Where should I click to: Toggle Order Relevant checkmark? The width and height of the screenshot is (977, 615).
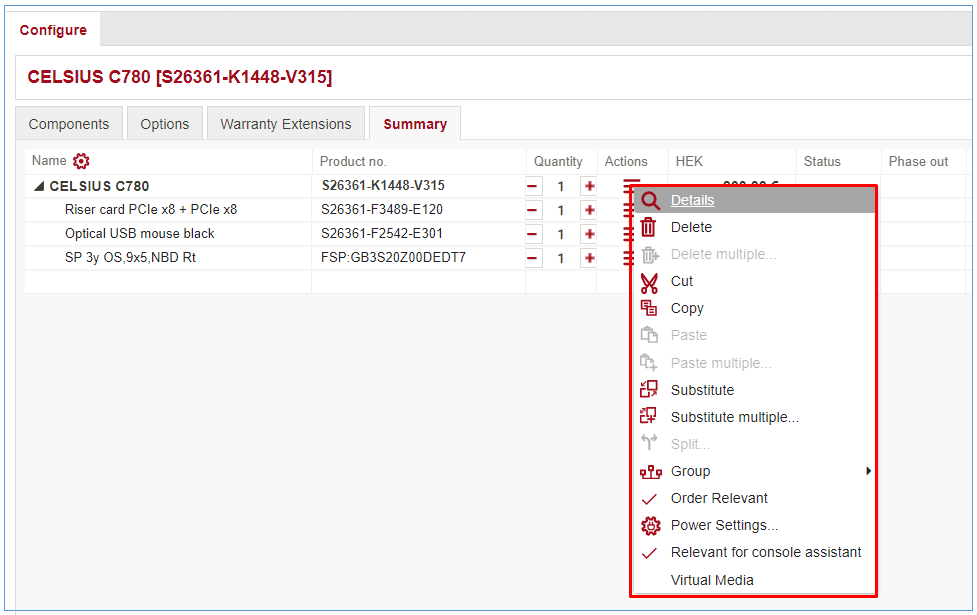pyautogui.click(x=649, y=499)
